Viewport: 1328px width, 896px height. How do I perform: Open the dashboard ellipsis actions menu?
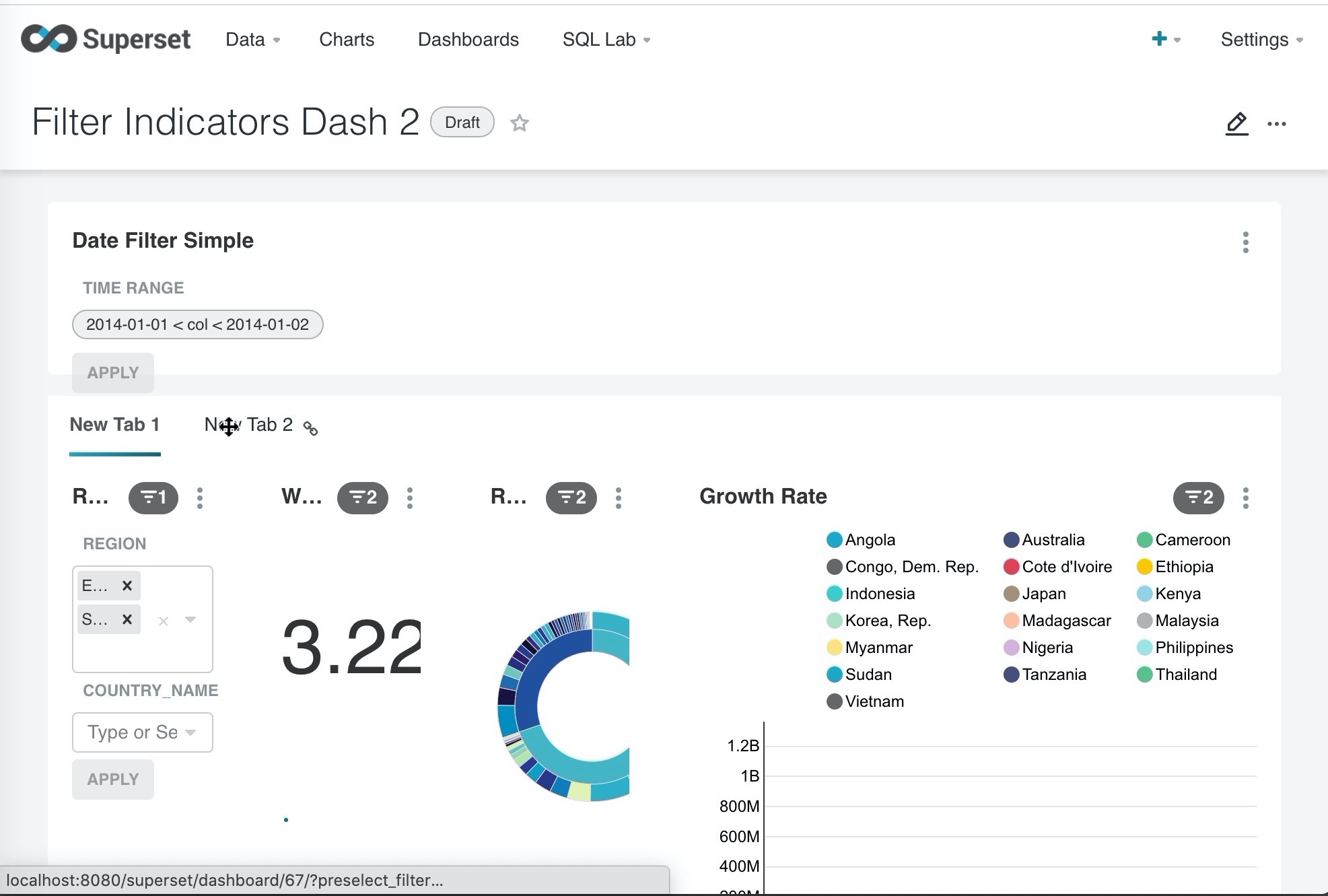1276,123
